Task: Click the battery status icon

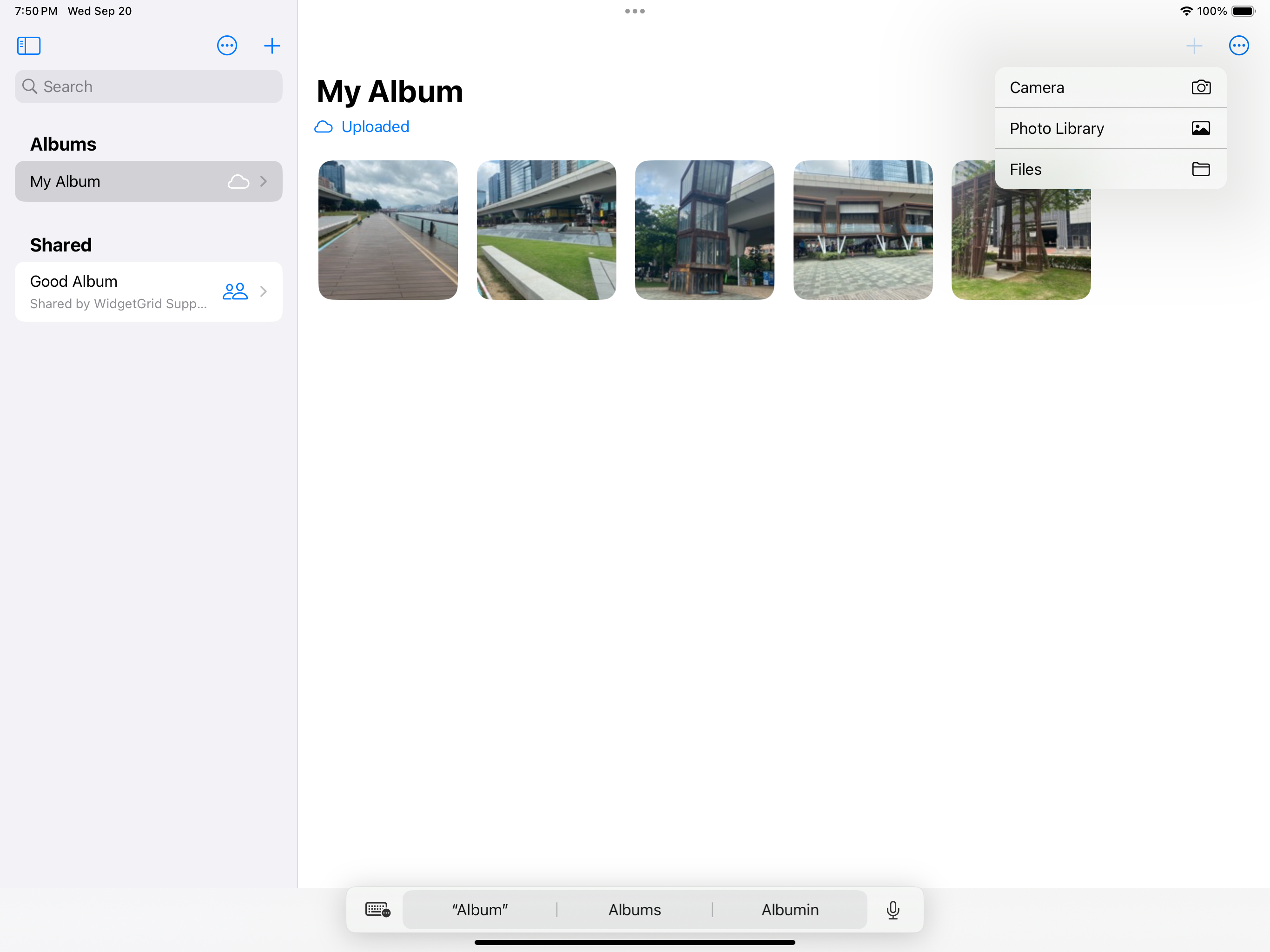Action: pos(1244,11)
